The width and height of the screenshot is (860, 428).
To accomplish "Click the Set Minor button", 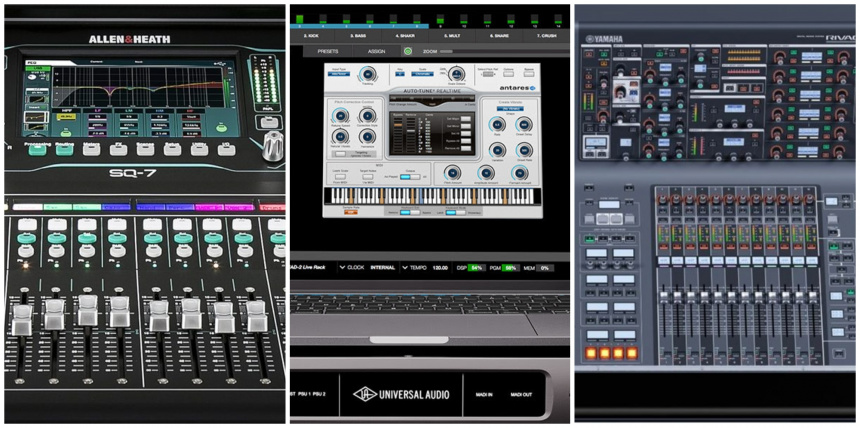I will (466, 126).
